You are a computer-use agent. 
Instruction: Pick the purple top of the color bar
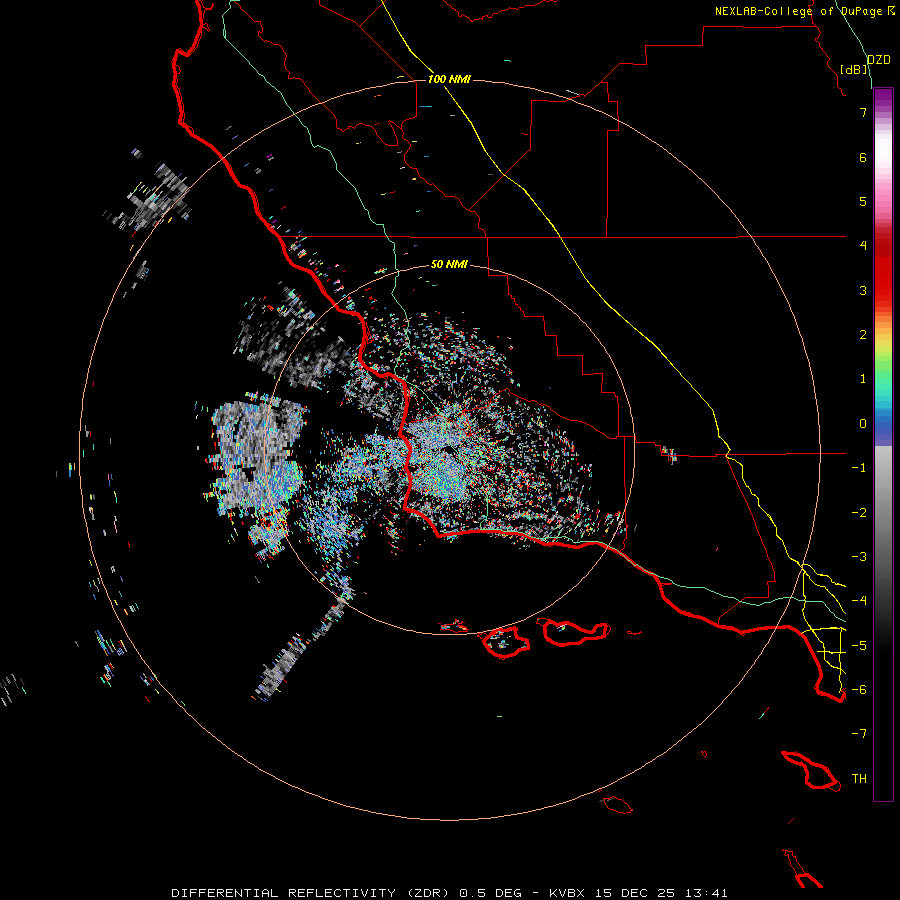(883, 96)
